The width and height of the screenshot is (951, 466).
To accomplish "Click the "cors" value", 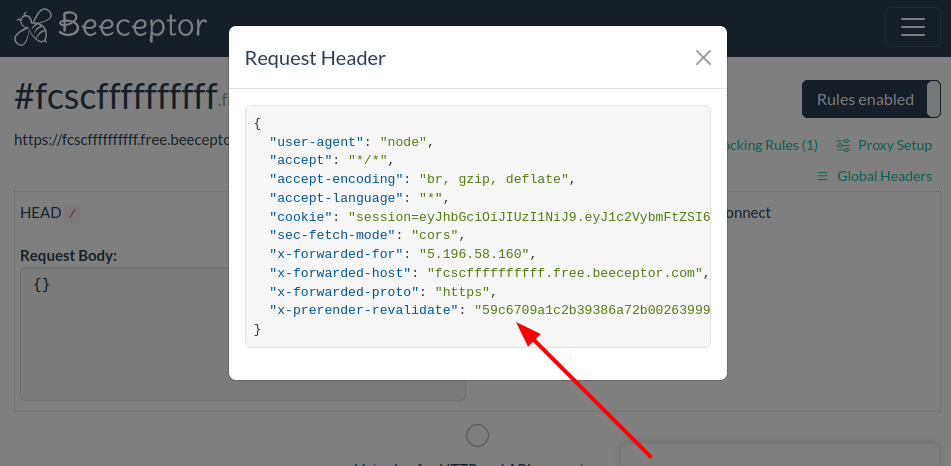I will click(435, 235).
